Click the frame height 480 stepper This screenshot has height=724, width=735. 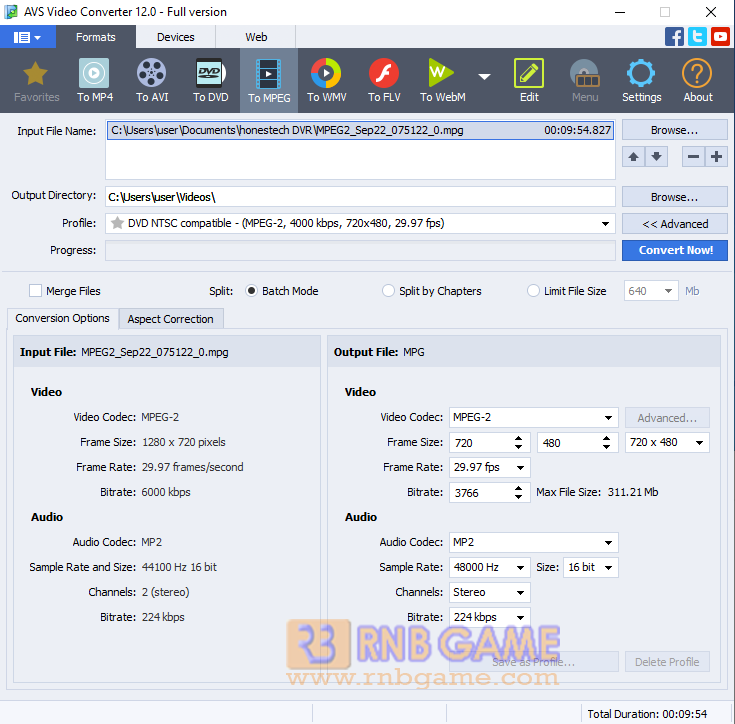606,442
